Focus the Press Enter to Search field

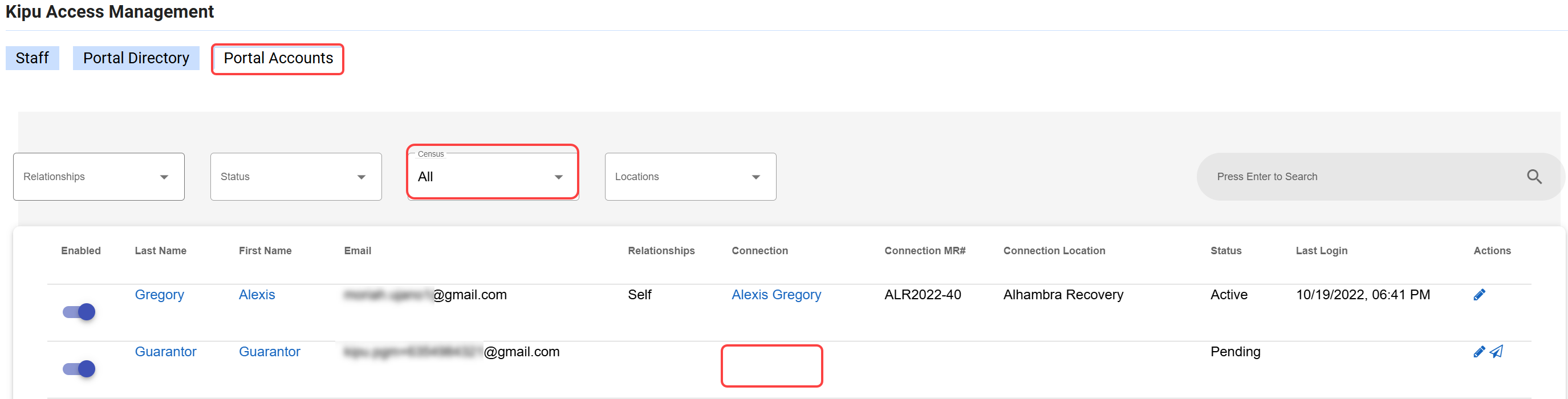pos(1358,176)
